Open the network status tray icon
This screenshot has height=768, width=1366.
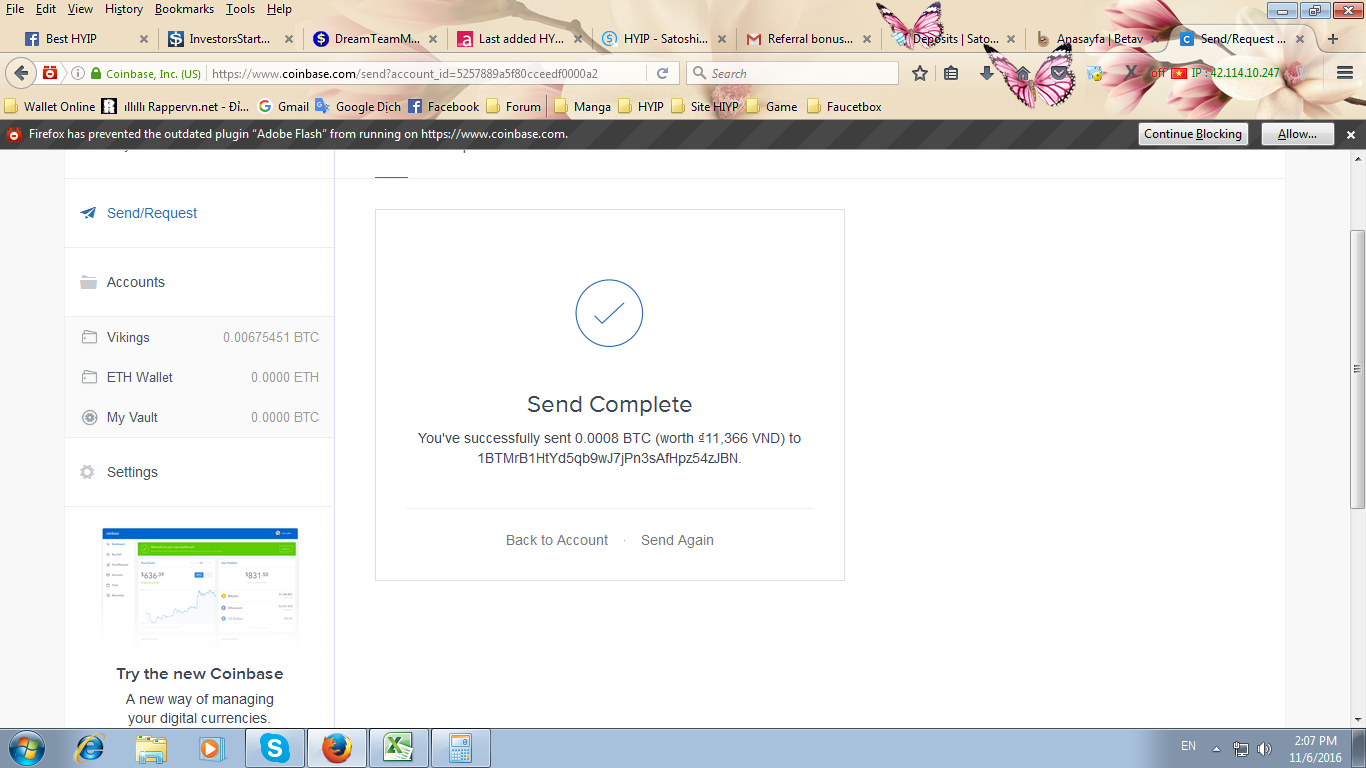coord(1241,748)
